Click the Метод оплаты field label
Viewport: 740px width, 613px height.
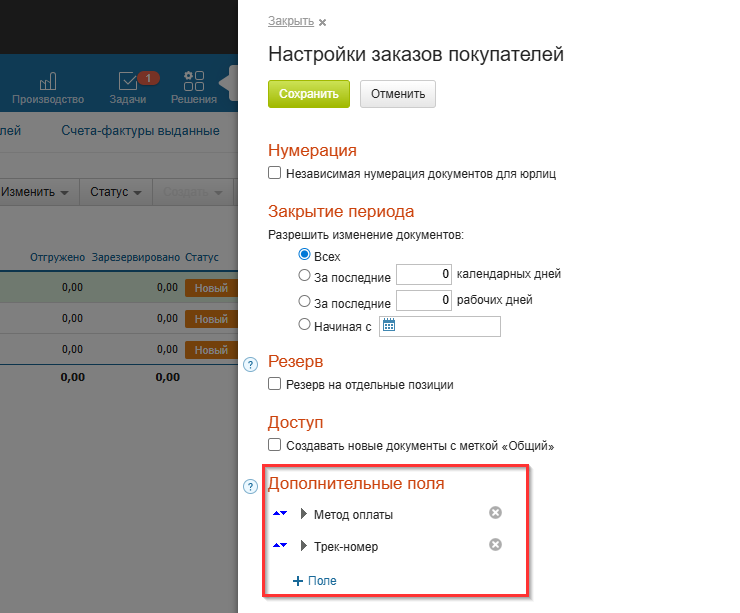click(353, 515)
